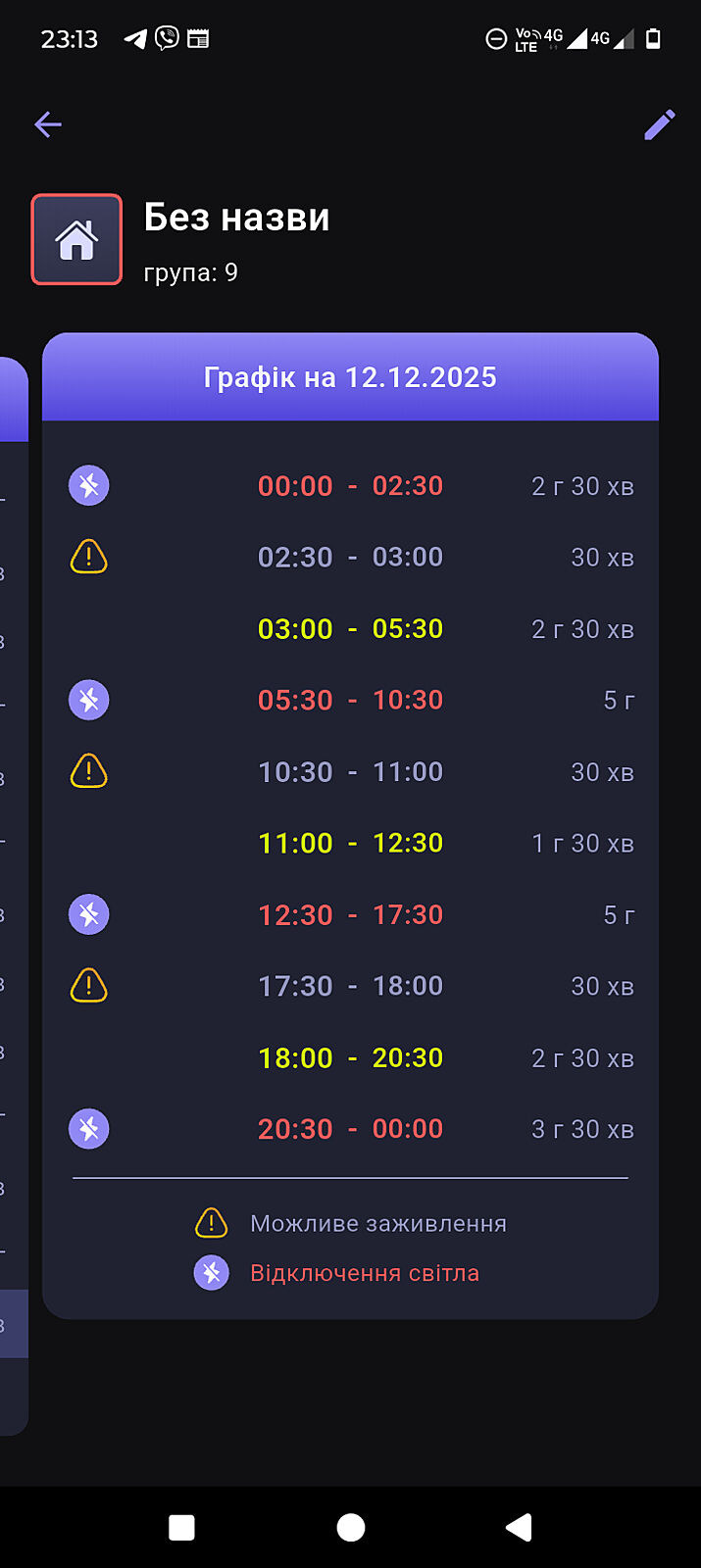
Task: Tap the Telegram notification icon
Action: coord(135,39)
